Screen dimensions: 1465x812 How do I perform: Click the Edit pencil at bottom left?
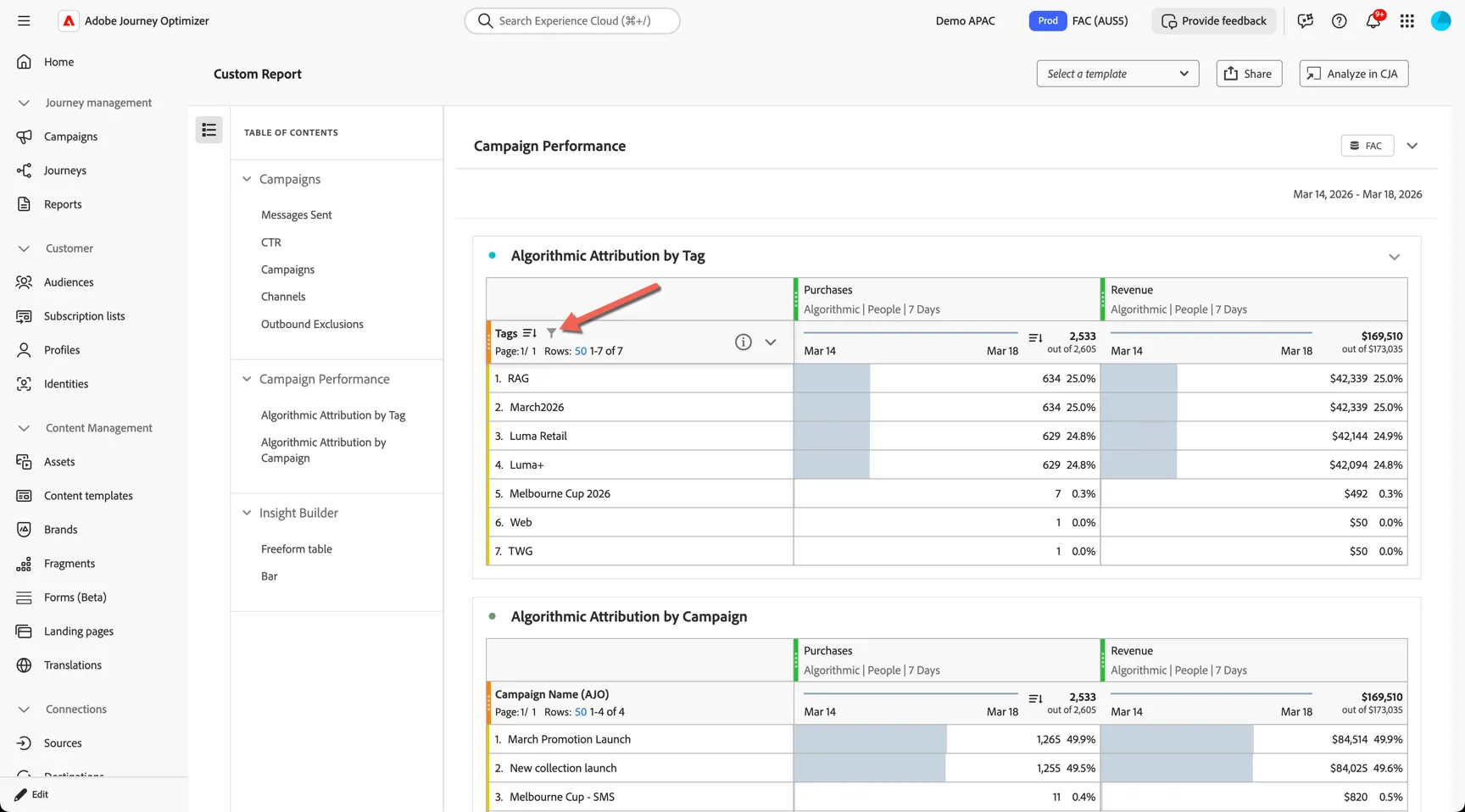[x=31, y=794]
